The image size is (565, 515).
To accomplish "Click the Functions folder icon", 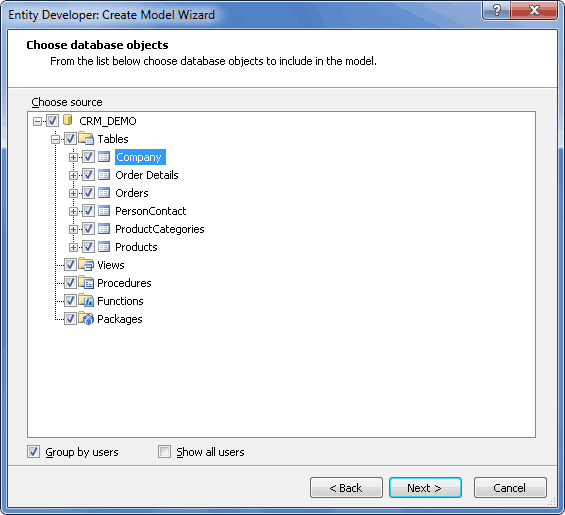I will [x=86, y=301].
